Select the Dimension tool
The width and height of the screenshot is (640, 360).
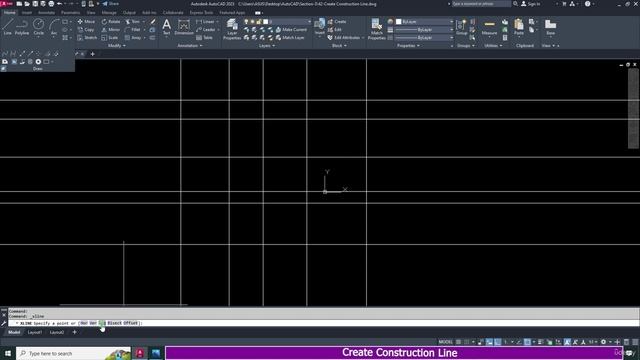(184, 27)
